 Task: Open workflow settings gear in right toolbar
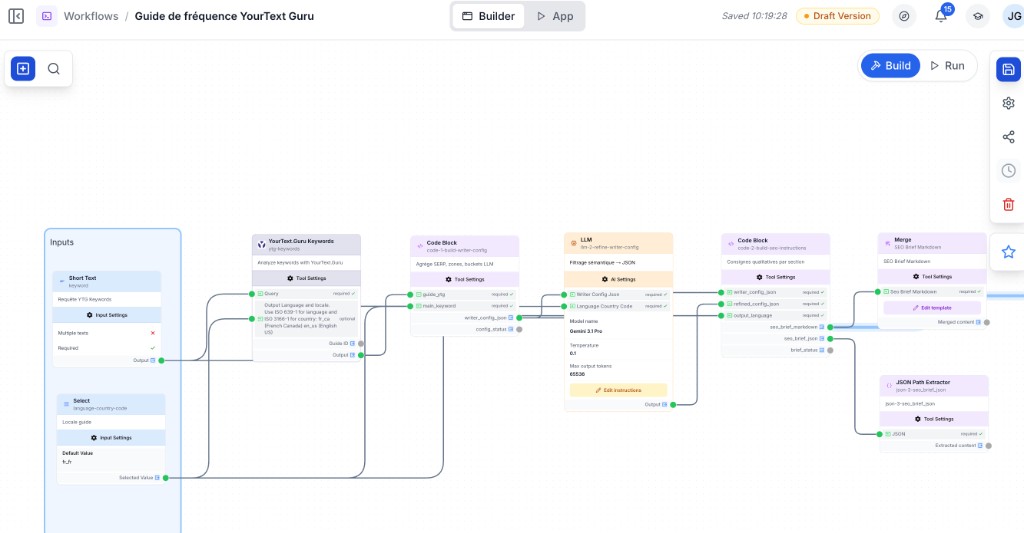tap(1008, 103)
